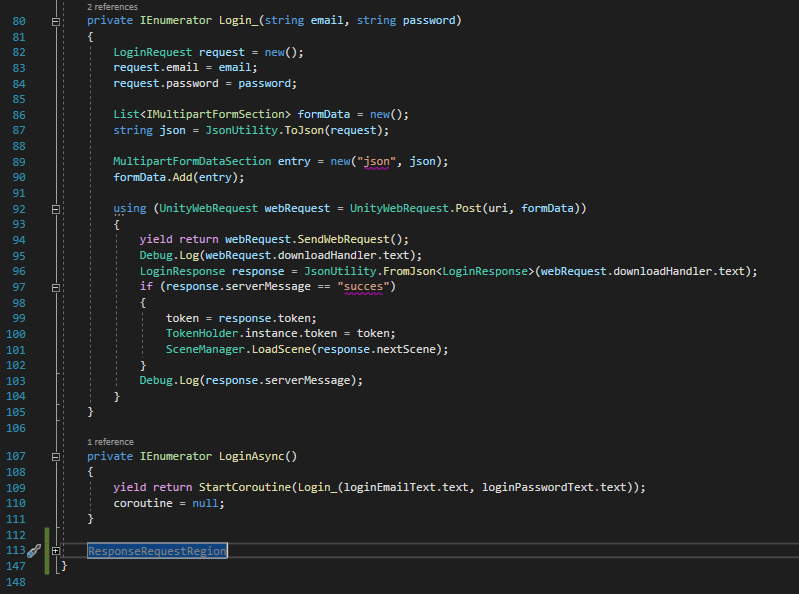799x594 pixels.
Task: Collapse the using UnityWebRequest block
Action: 55,208
